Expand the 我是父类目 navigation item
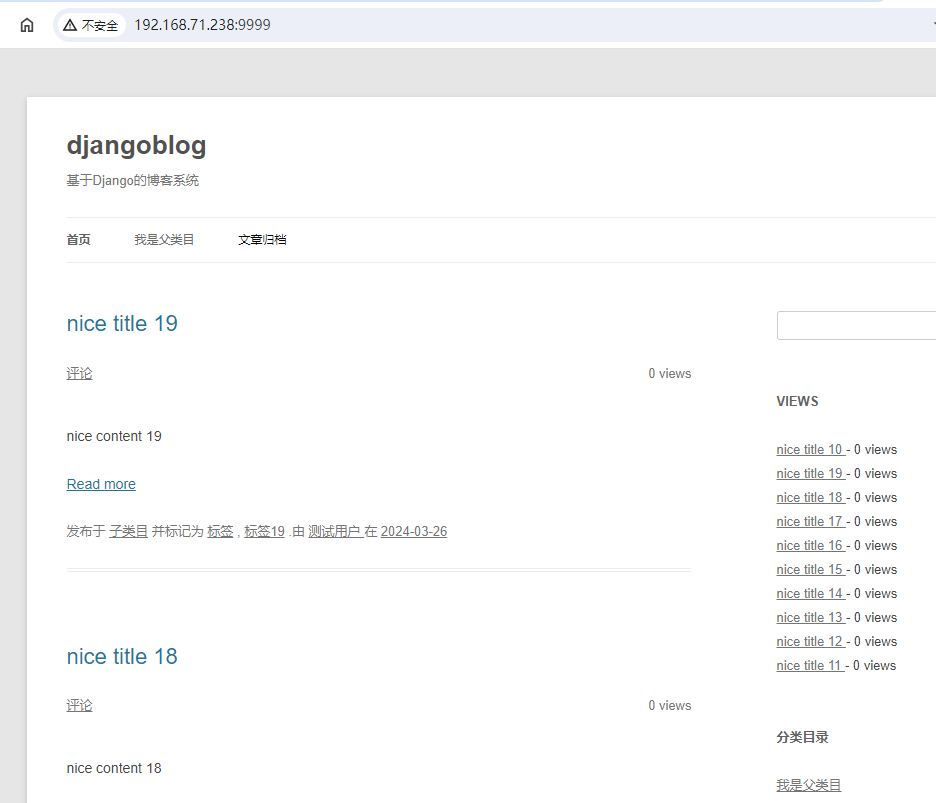 (164, 239)
